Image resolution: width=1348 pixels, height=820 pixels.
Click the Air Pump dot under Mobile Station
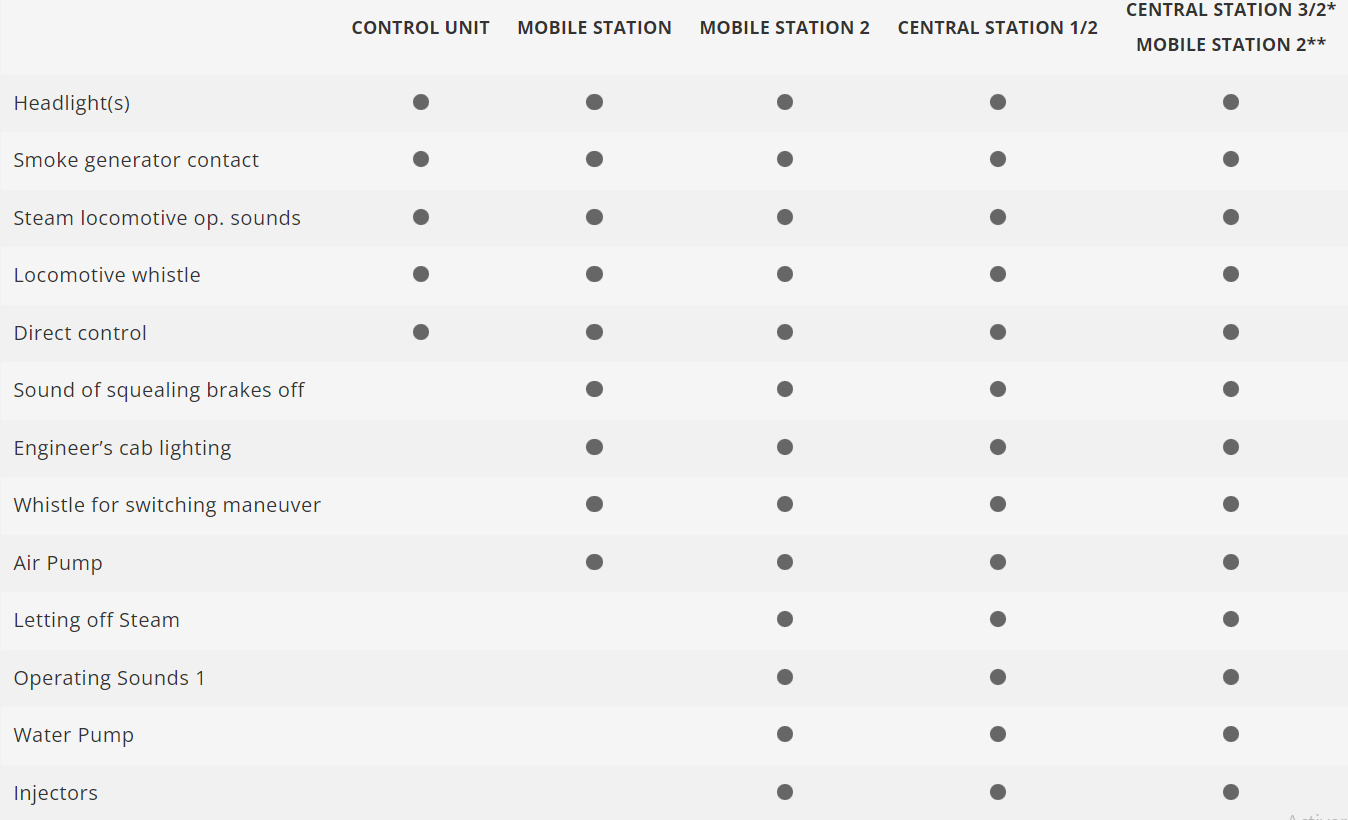(x=594, y=562)
